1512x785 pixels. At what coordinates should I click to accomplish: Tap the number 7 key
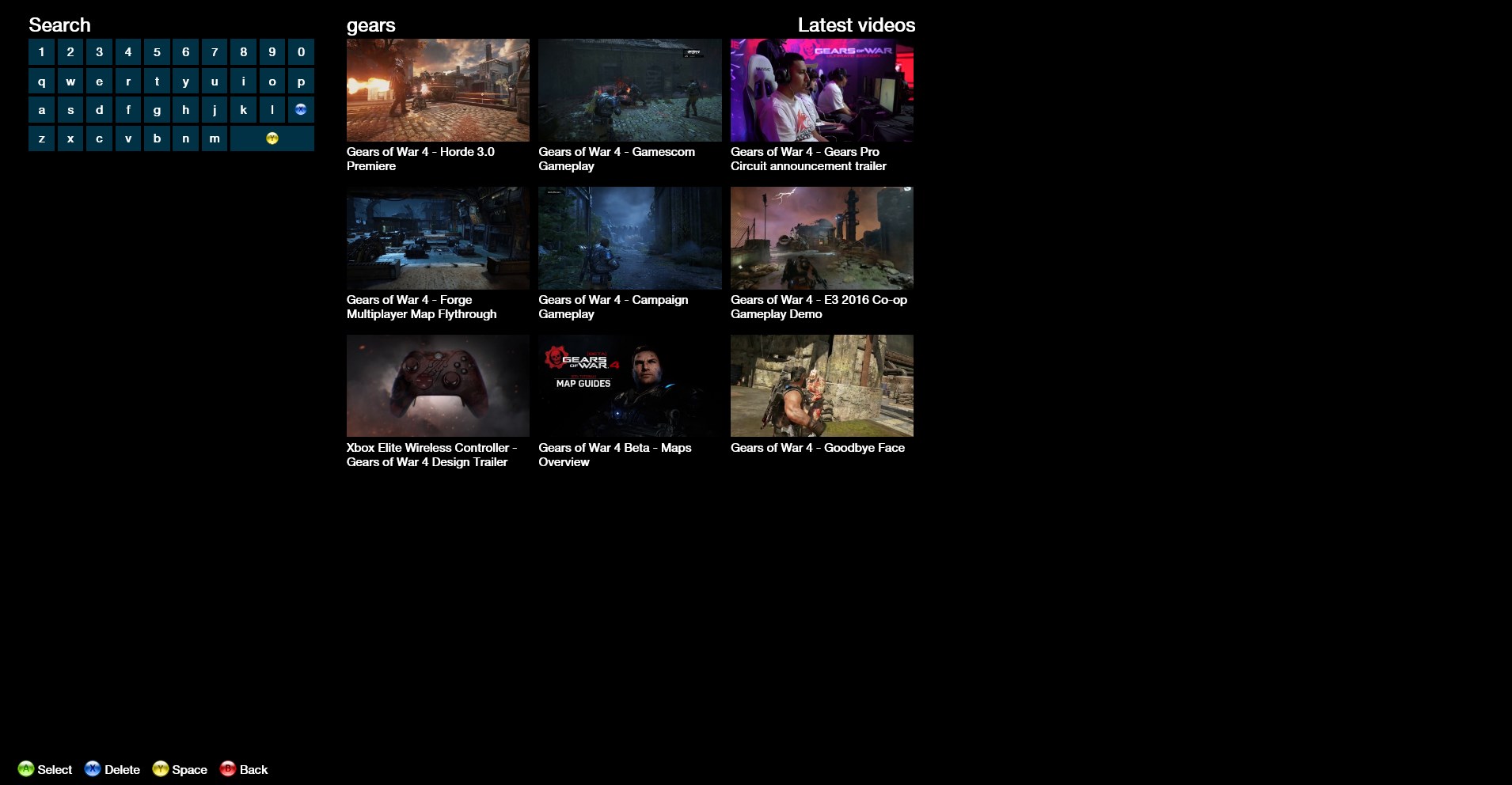[215, 52]
